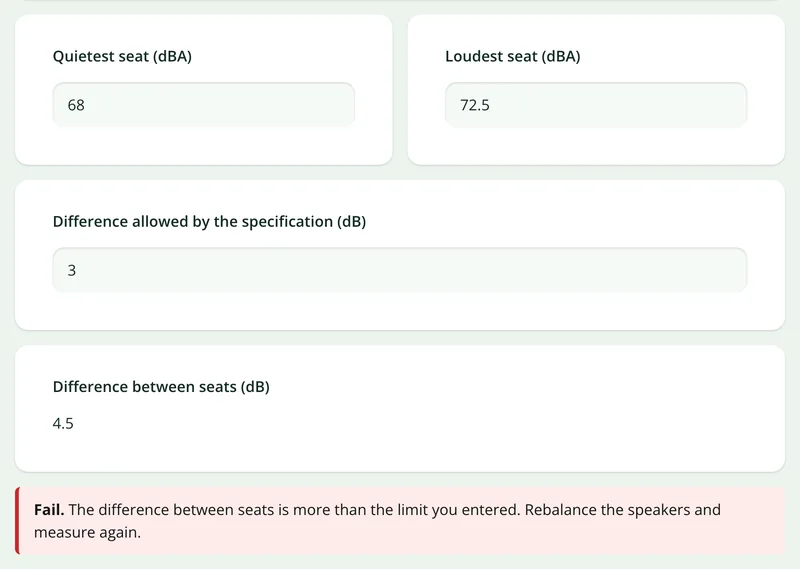800x569 pixels.
Task: Click "Difference allowed by the specification (dB)" label
Action: (x=209, y=221)
